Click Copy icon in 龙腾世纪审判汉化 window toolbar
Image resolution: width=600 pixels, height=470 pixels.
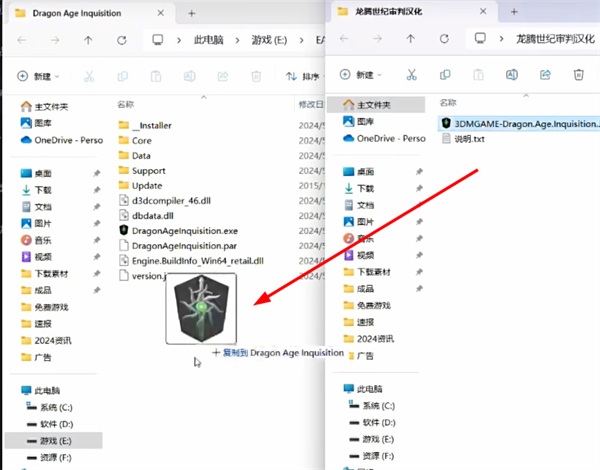tap(445, 75)
